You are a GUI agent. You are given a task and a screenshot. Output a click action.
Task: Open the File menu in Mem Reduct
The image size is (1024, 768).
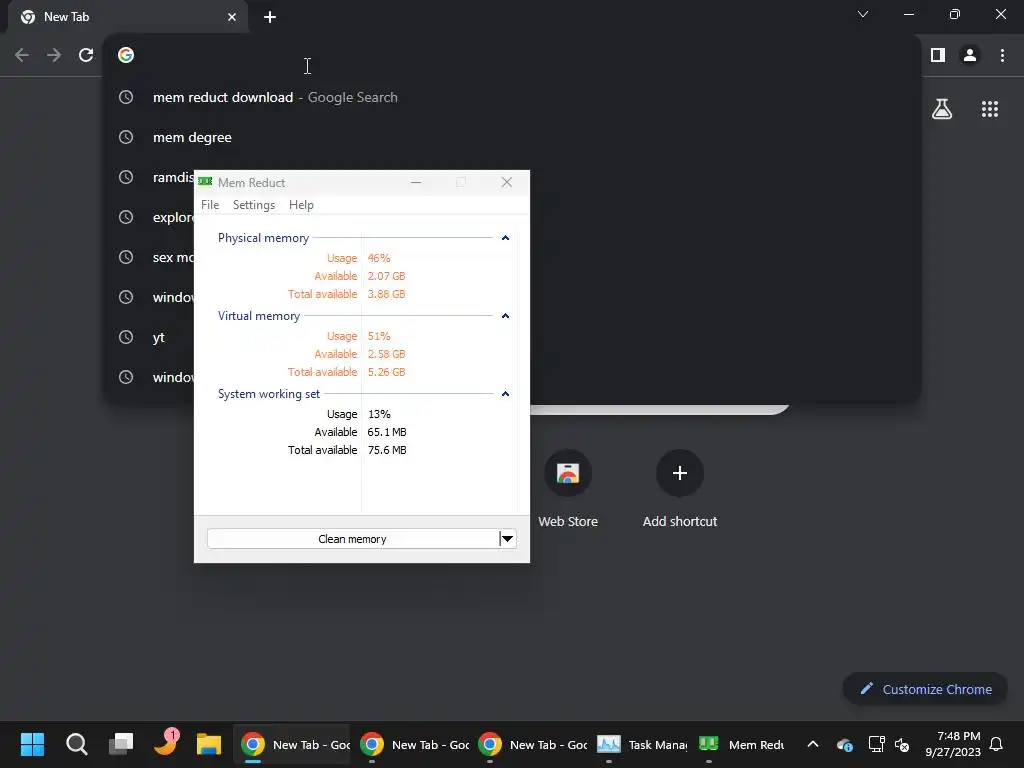point(210,205)
